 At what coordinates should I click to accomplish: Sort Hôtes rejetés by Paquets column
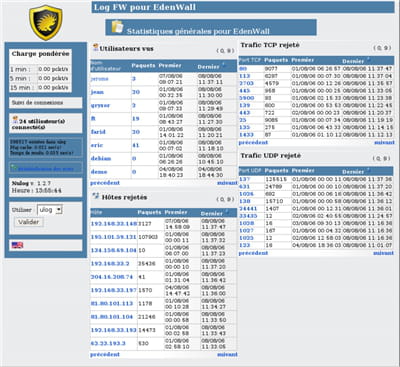[x=149, y=212]
